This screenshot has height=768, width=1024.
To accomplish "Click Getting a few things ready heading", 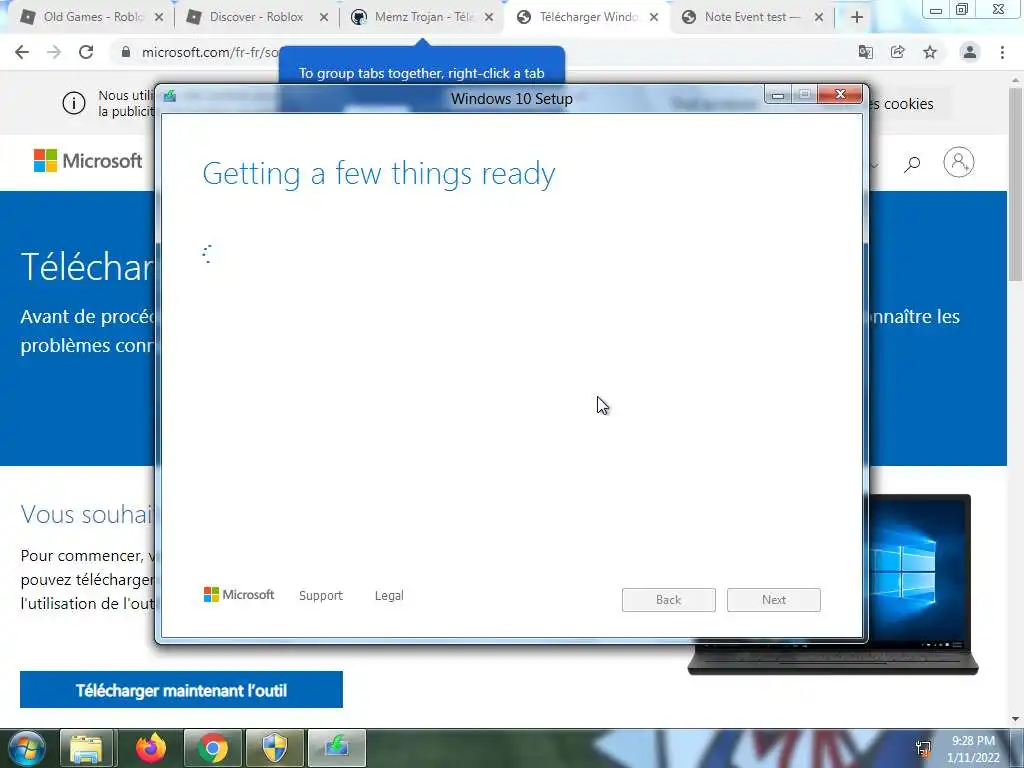I will [379, 174].
